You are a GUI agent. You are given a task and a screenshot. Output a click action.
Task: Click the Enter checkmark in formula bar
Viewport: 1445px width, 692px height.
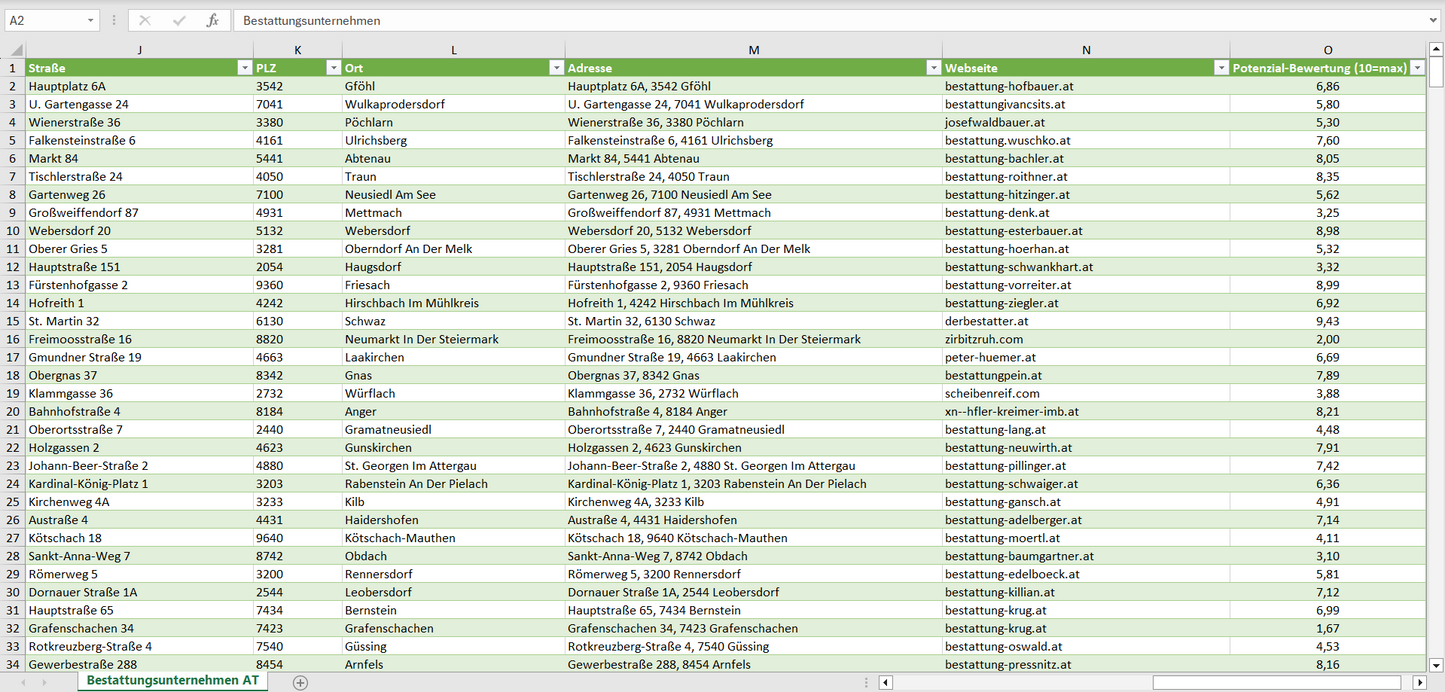pyautogui.click(x=179, y=20)
